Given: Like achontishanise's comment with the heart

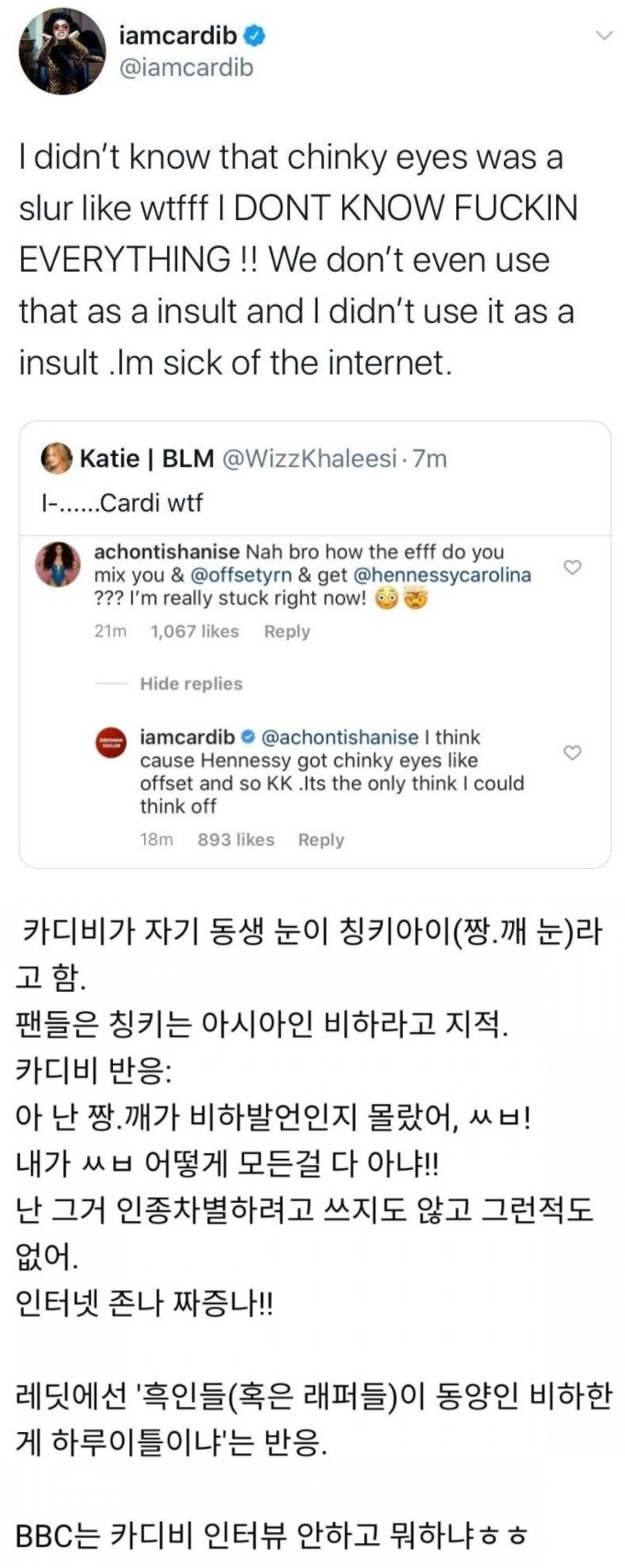Looking at the screenshot, I should point(572,567).
